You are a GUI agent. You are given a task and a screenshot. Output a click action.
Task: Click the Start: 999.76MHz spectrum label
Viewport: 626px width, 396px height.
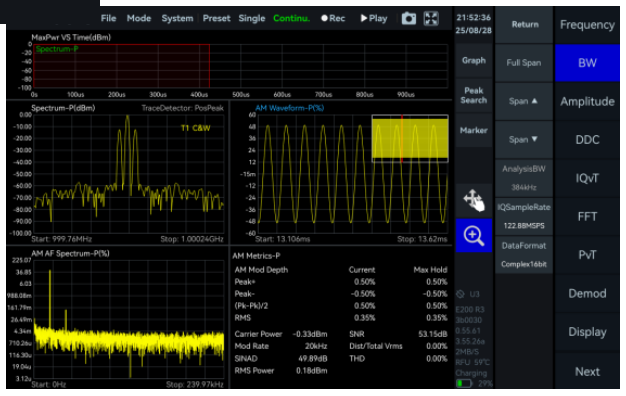point(61,239)
